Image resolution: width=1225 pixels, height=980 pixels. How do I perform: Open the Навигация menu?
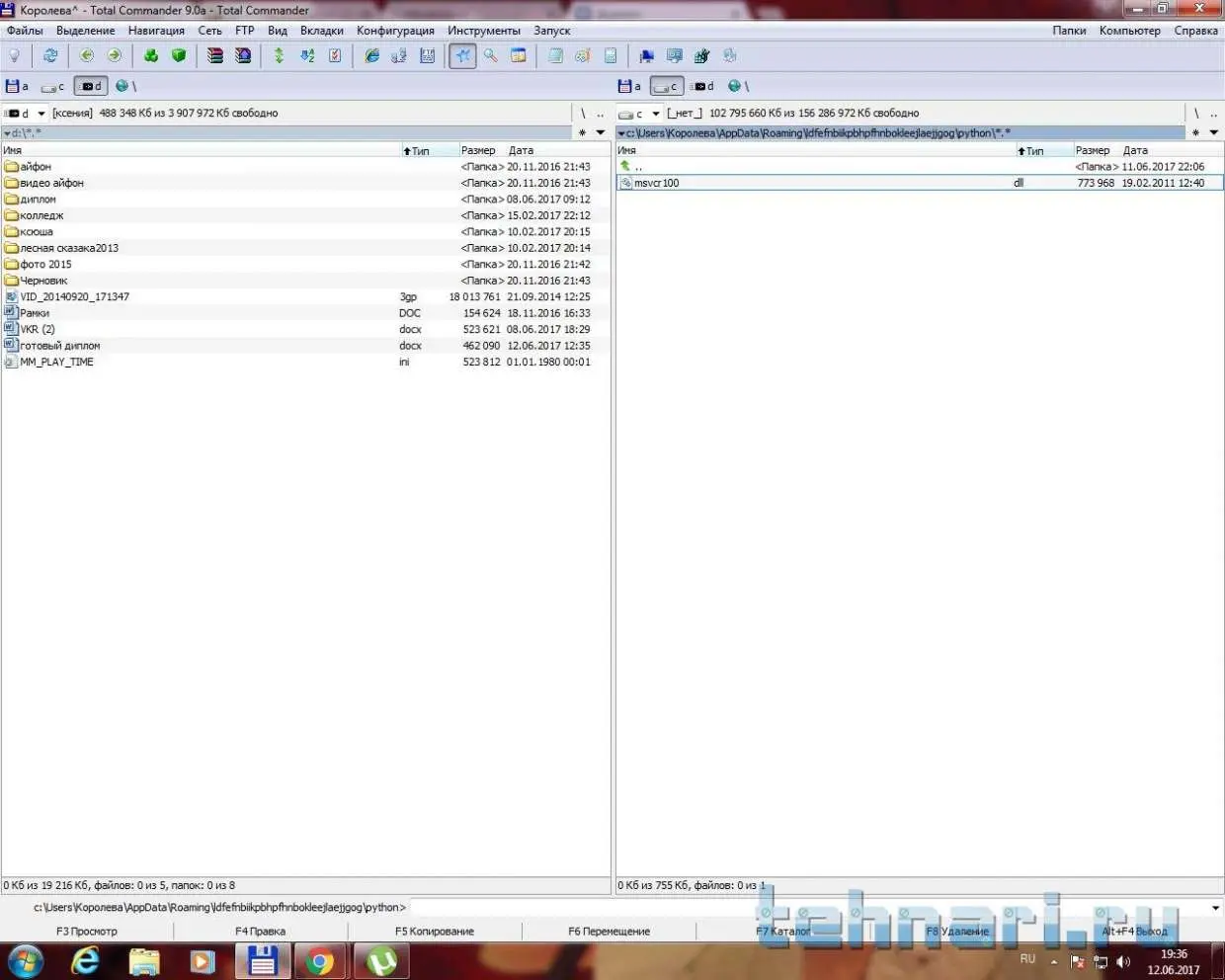[156, 31]
